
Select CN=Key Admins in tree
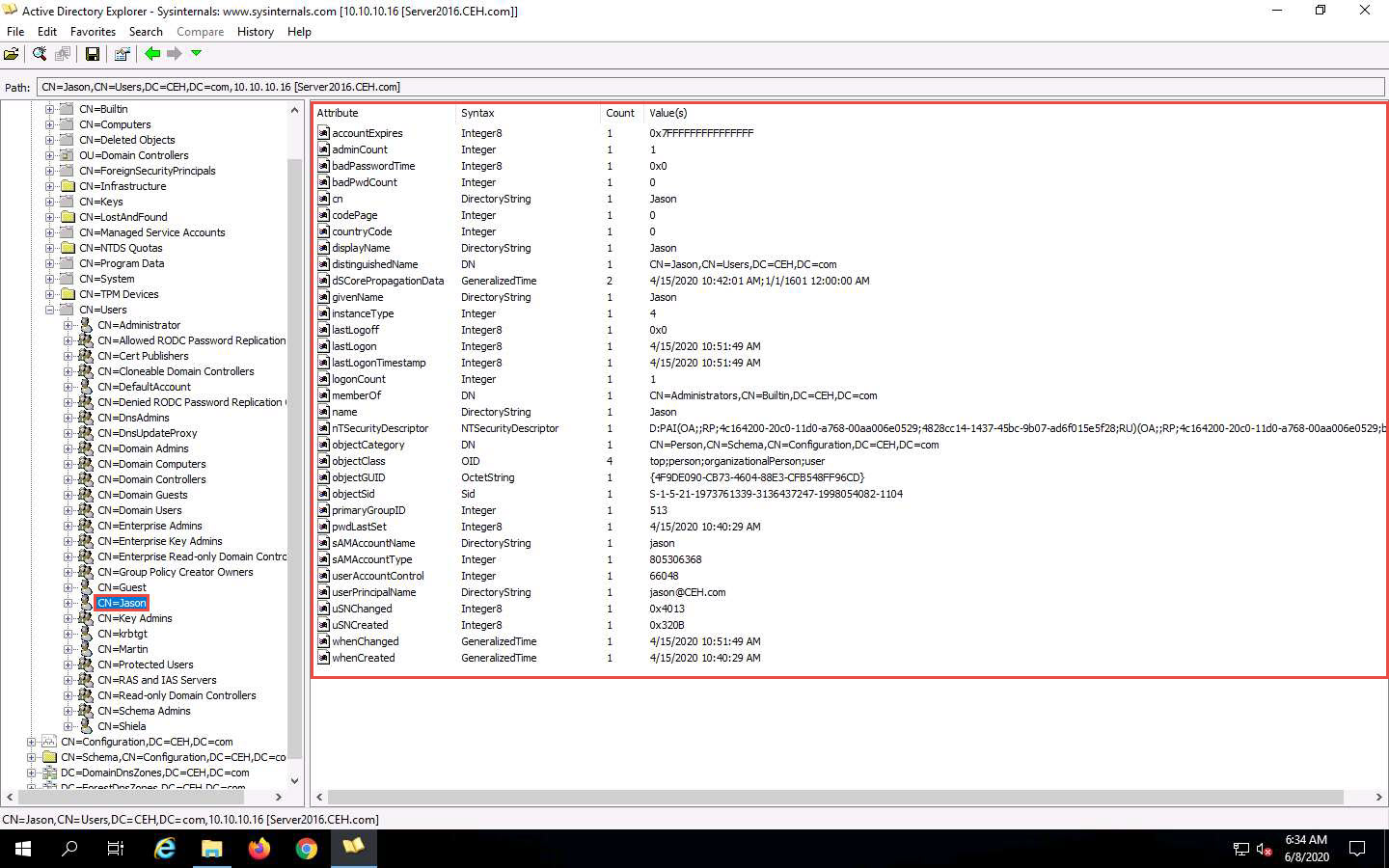135,618
